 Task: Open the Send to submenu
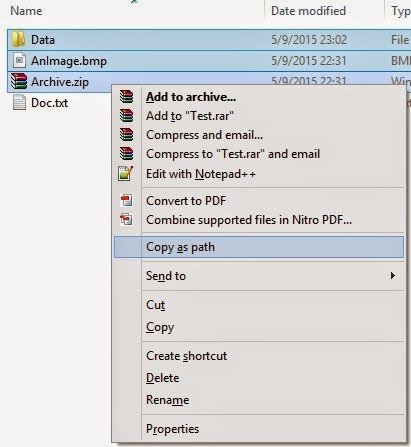coord(259,276)
